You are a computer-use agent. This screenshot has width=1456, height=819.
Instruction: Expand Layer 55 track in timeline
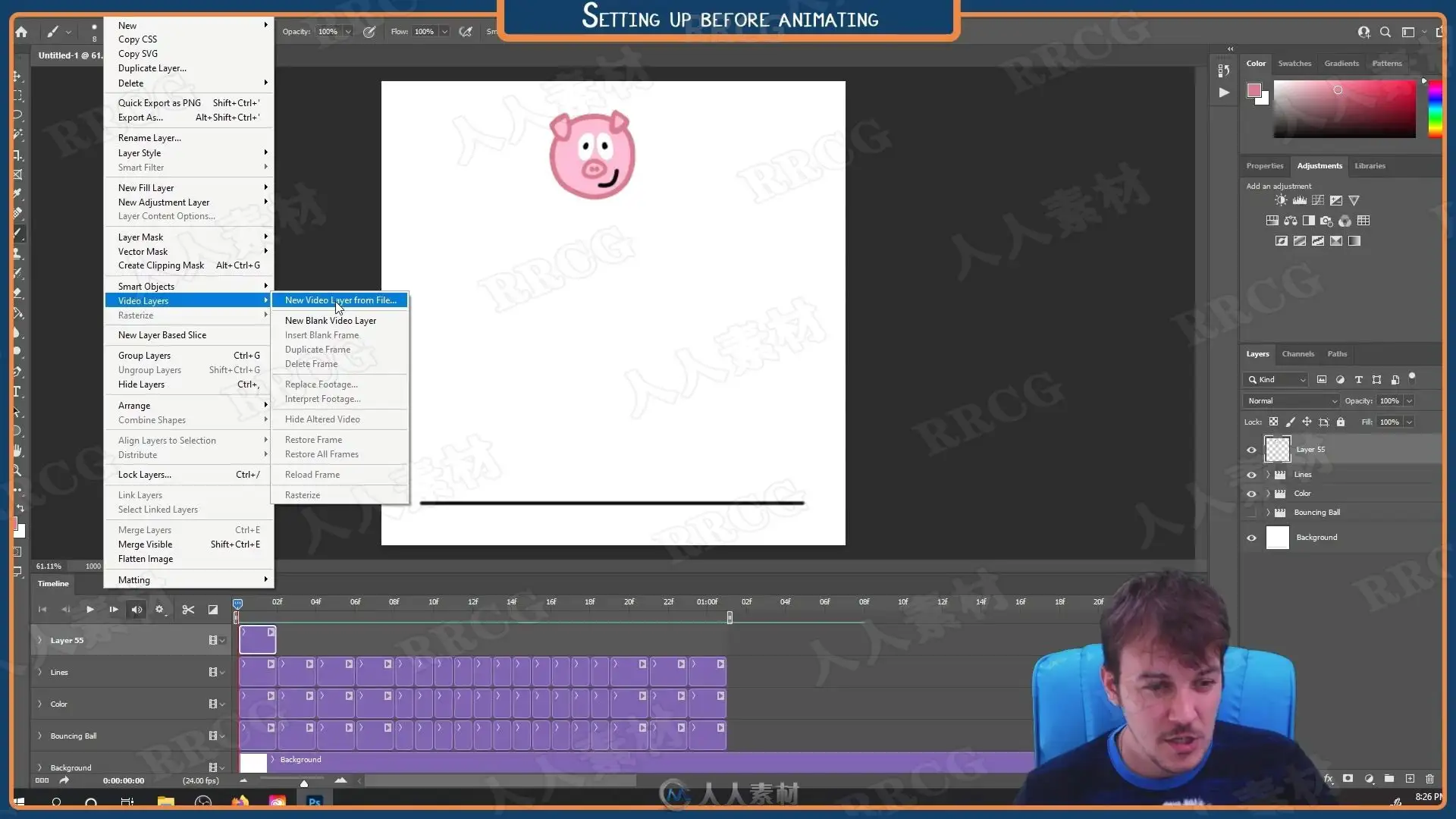(40, 640)
